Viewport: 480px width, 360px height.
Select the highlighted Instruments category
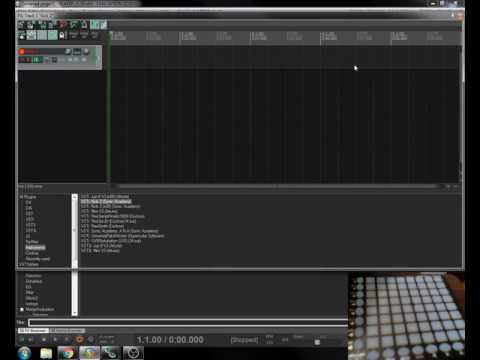[35, 247]
